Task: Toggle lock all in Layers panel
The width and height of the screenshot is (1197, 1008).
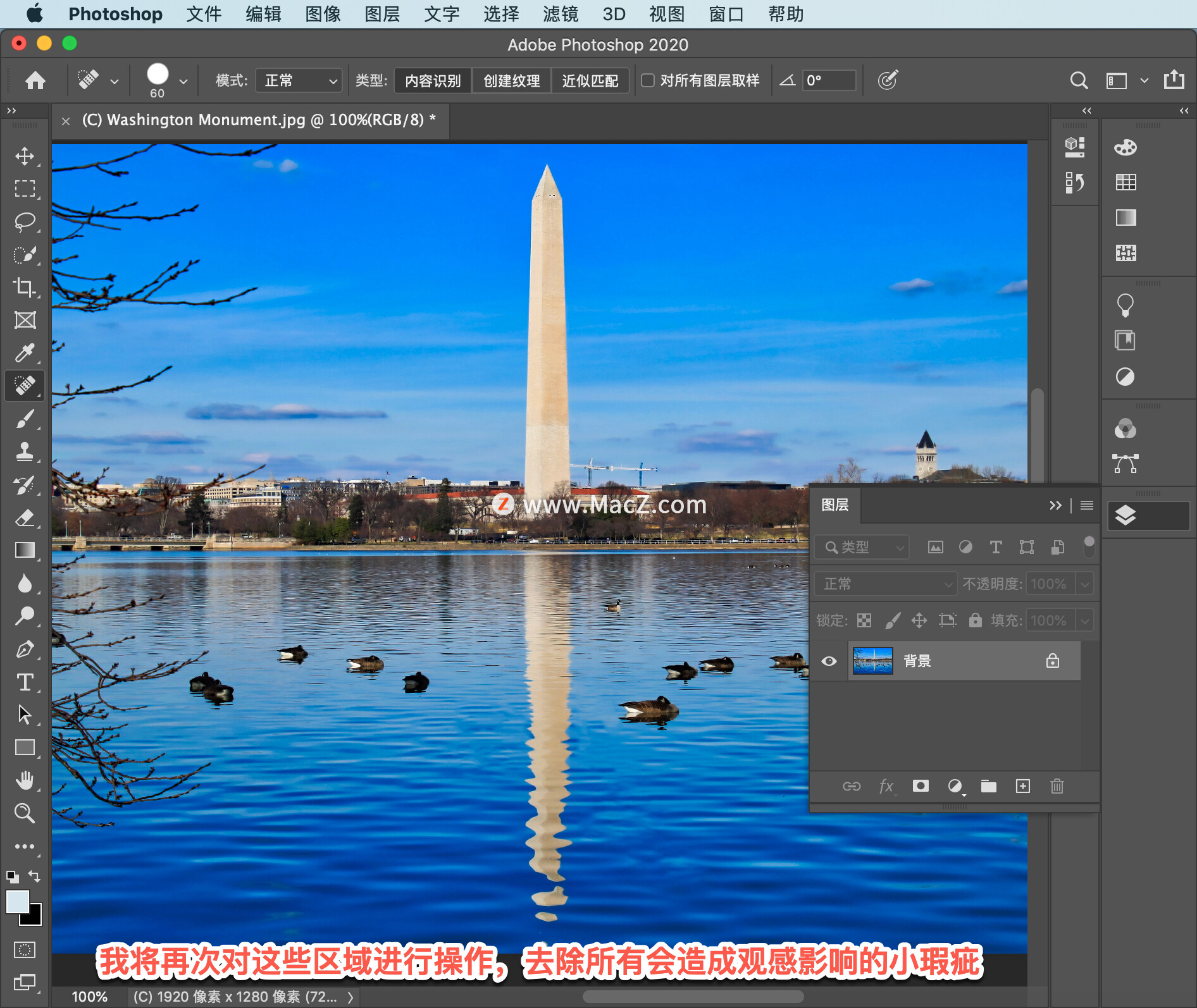Action: pyautogui.click(x=976, y=620)
